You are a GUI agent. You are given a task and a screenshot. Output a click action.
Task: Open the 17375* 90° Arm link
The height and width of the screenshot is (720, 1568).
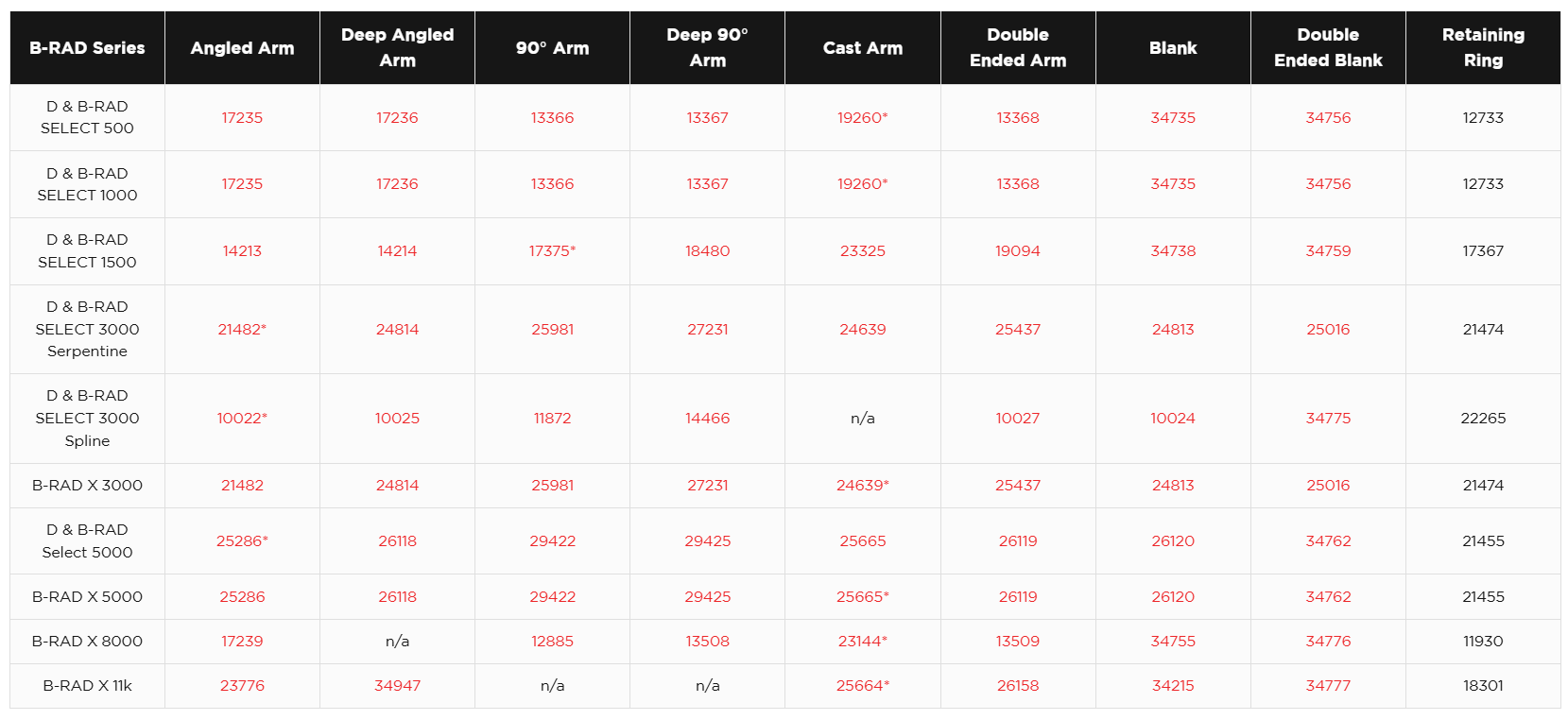pos(552,251)
